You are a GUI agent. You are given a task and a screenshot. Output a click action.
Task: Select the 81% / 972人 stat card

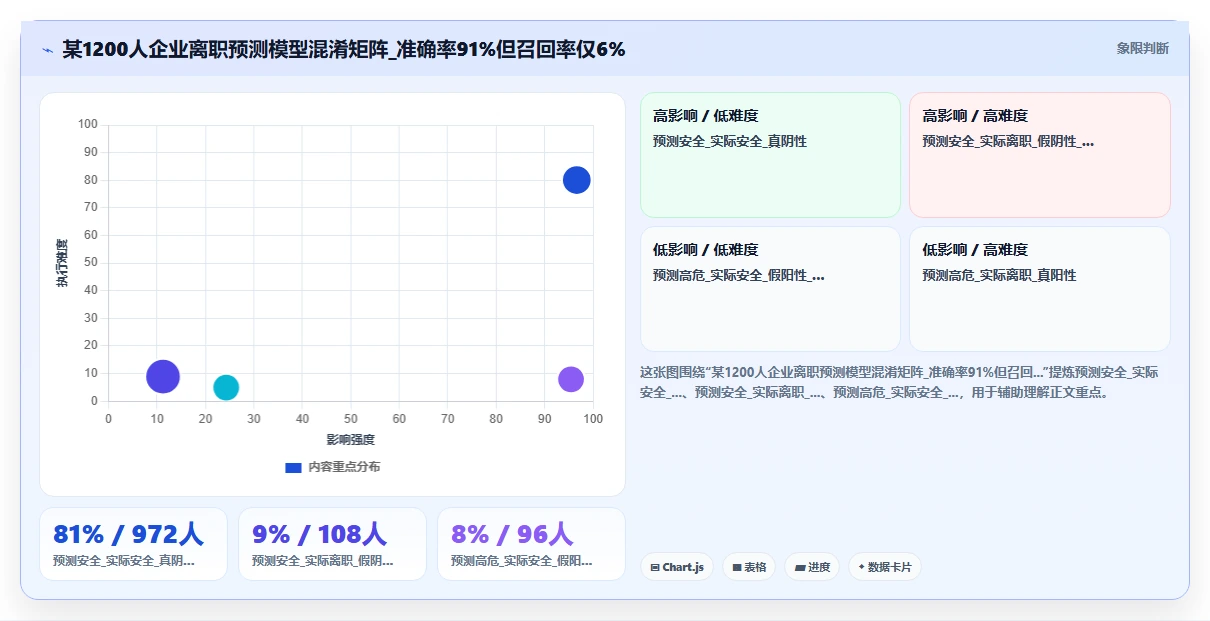pos(133,544)
